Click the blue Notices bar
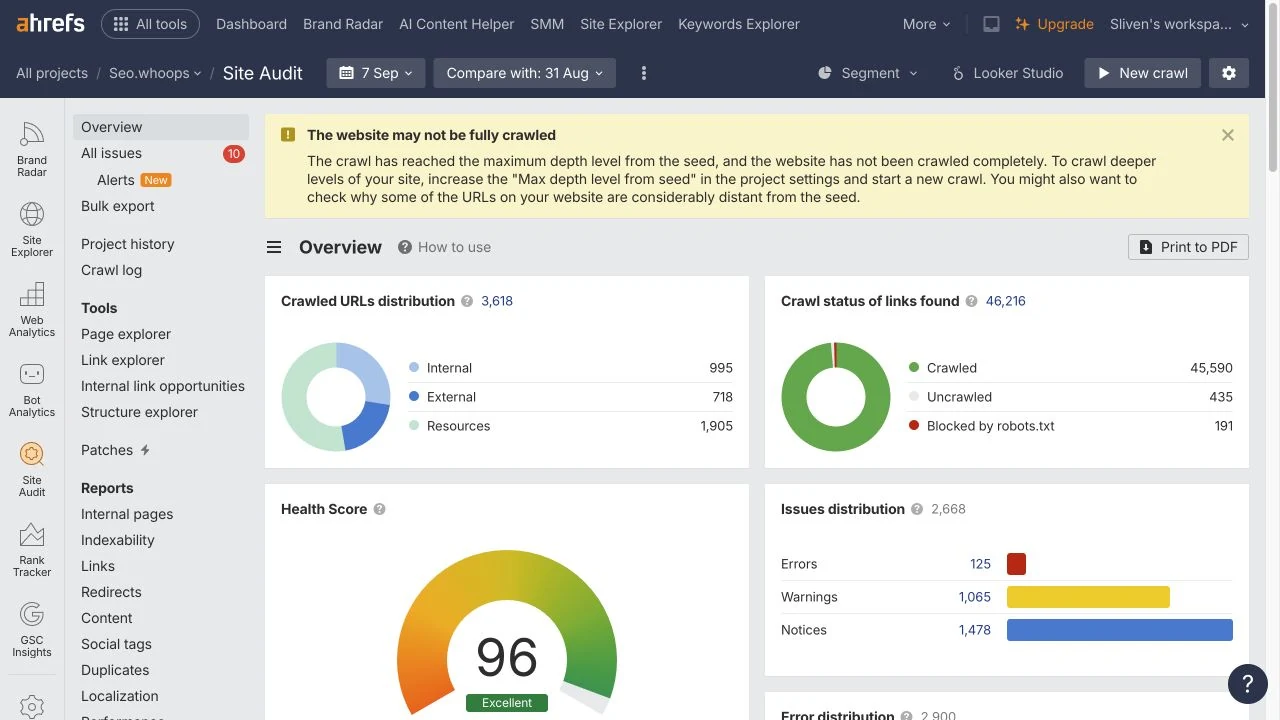The image size is (1280, 720). click(x=1120, y=630)
